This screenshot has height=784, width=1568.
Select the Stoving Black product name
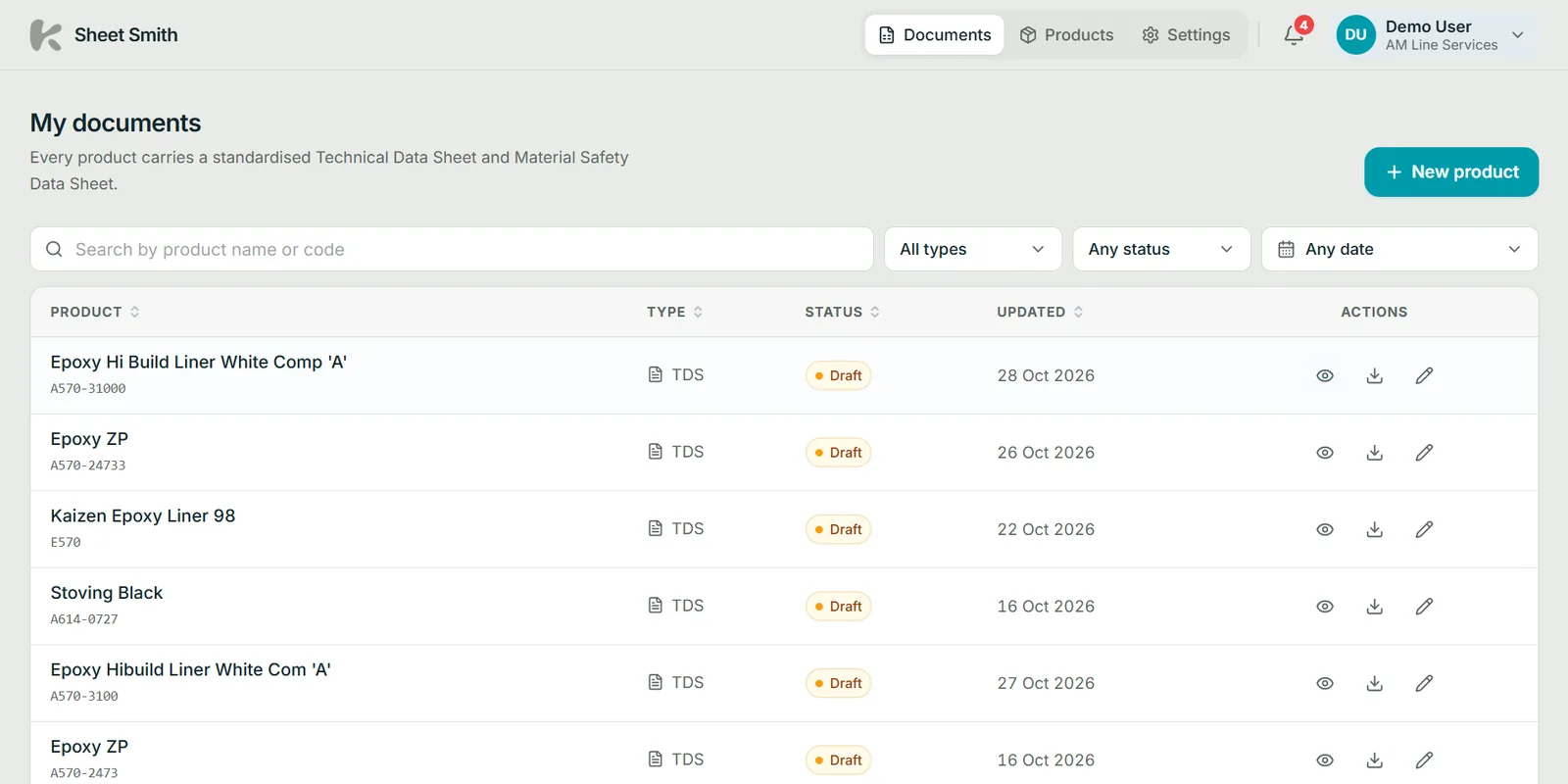[107, 593]
